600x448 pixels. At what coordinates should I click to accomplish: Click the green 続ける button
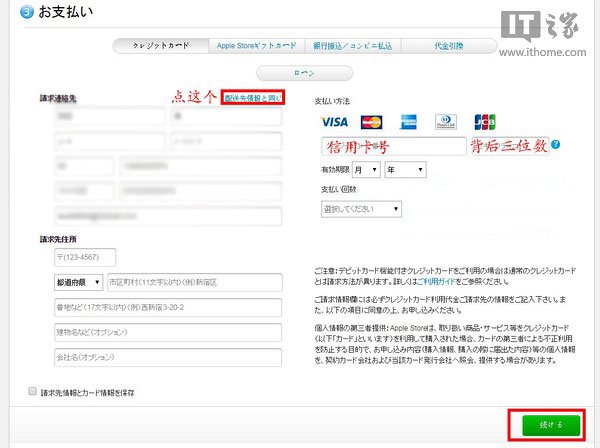coord(551,425)
